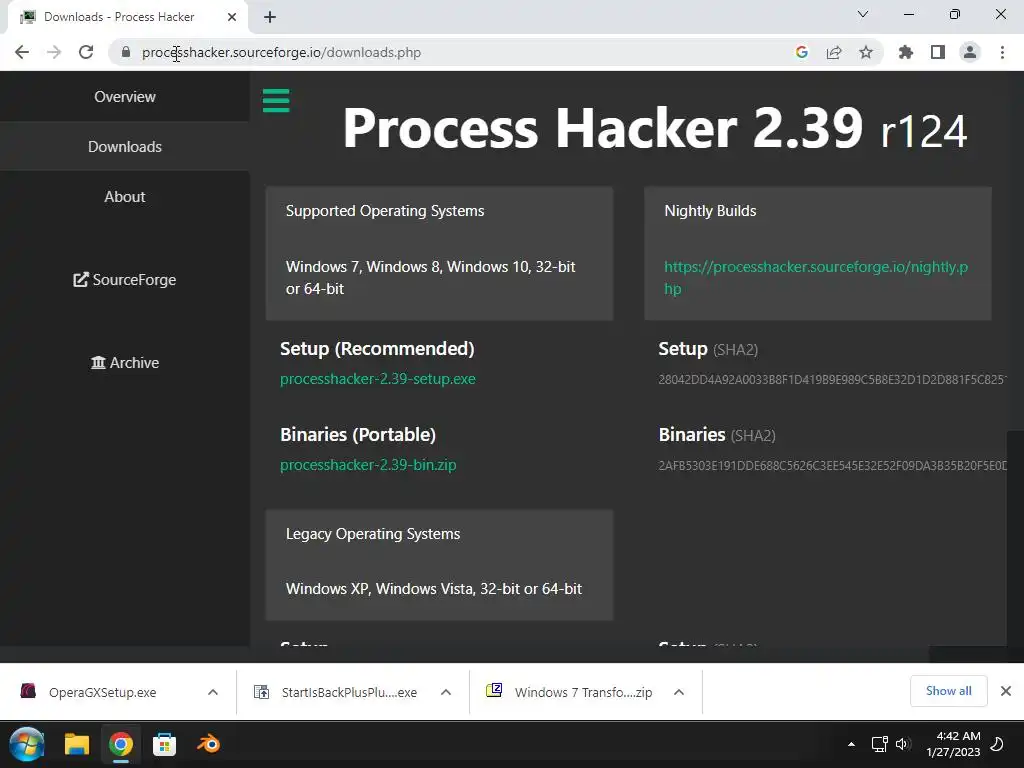The height and width of the screenshot is (768, 1024).
Task: Click the Supported Operating Systems card title
Action: point(385,211)
